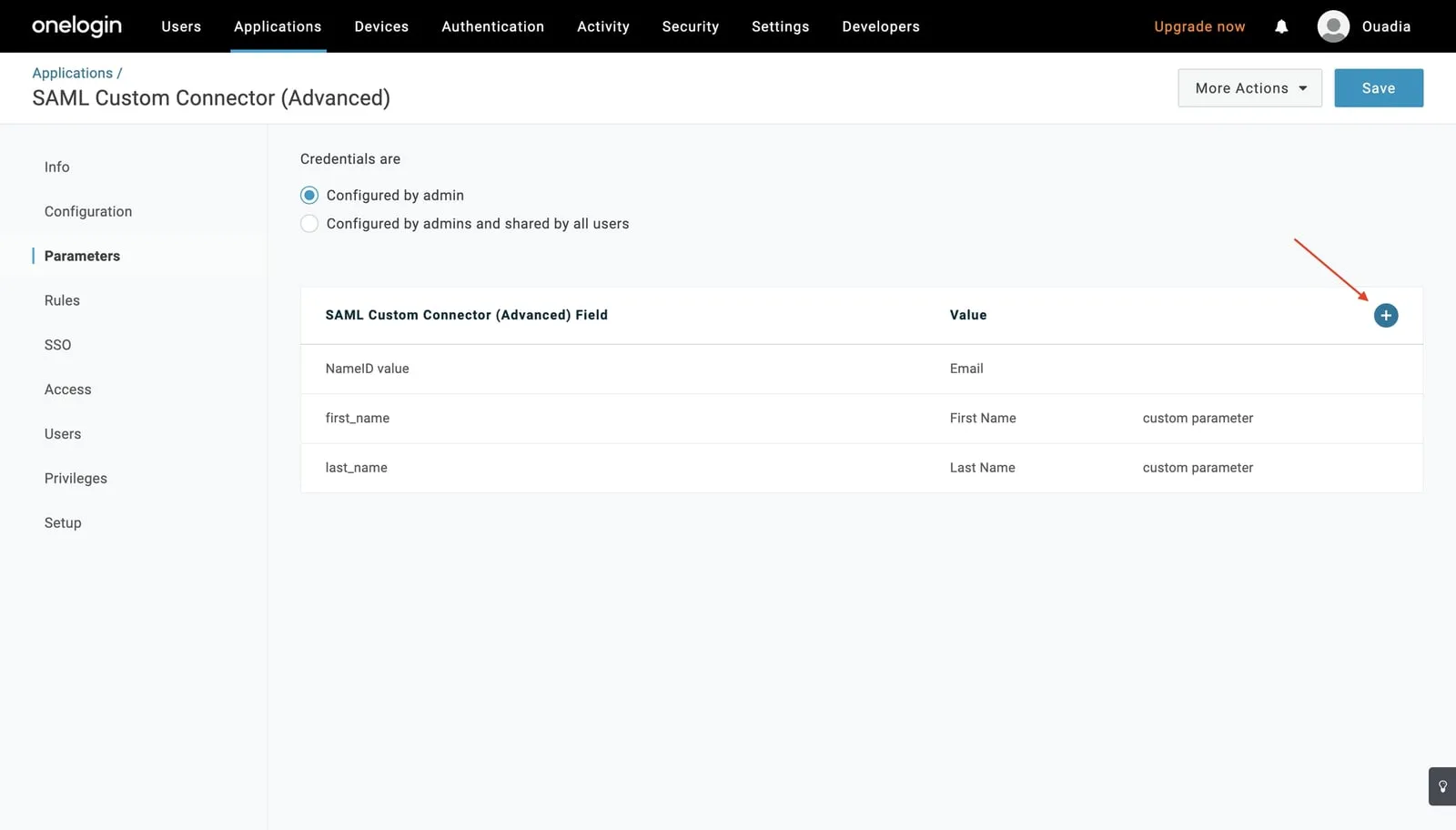Open the notifications bell
This screenshot has width=1456, height=830.
1281,26
